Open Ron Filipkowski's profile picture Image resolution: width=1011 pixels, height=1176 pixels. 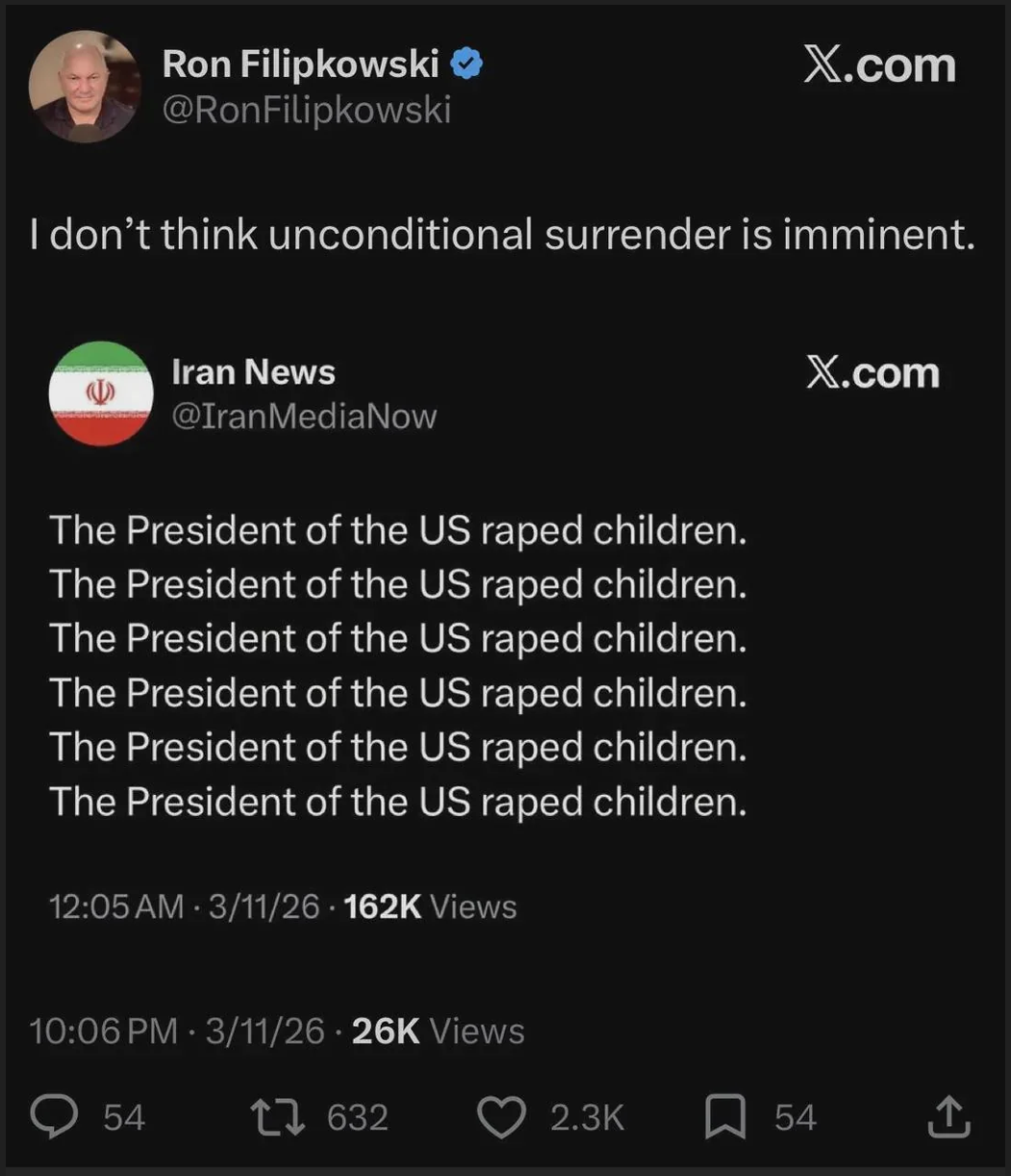click(85, 87)
